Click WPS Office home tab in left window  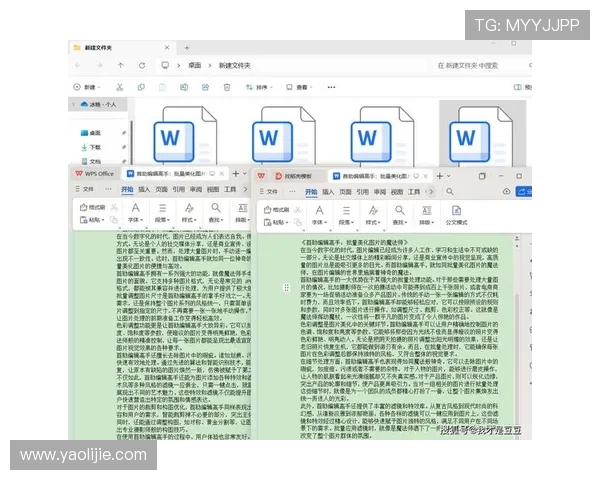[95, 173]
